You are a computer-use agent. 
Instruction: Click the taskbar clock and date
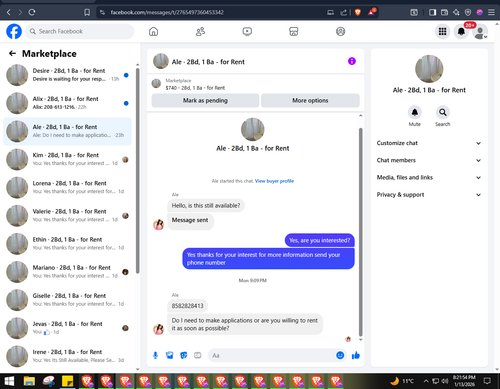coord(464,381)
